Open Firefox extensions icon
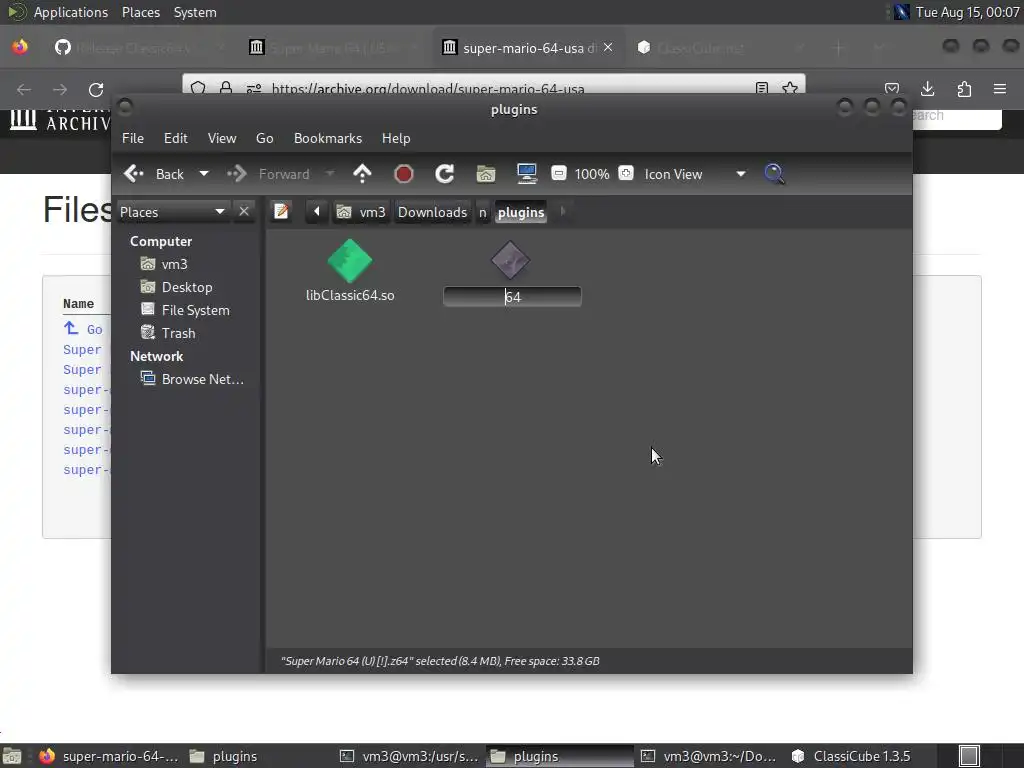The image size is (1024, 768). 964,89
